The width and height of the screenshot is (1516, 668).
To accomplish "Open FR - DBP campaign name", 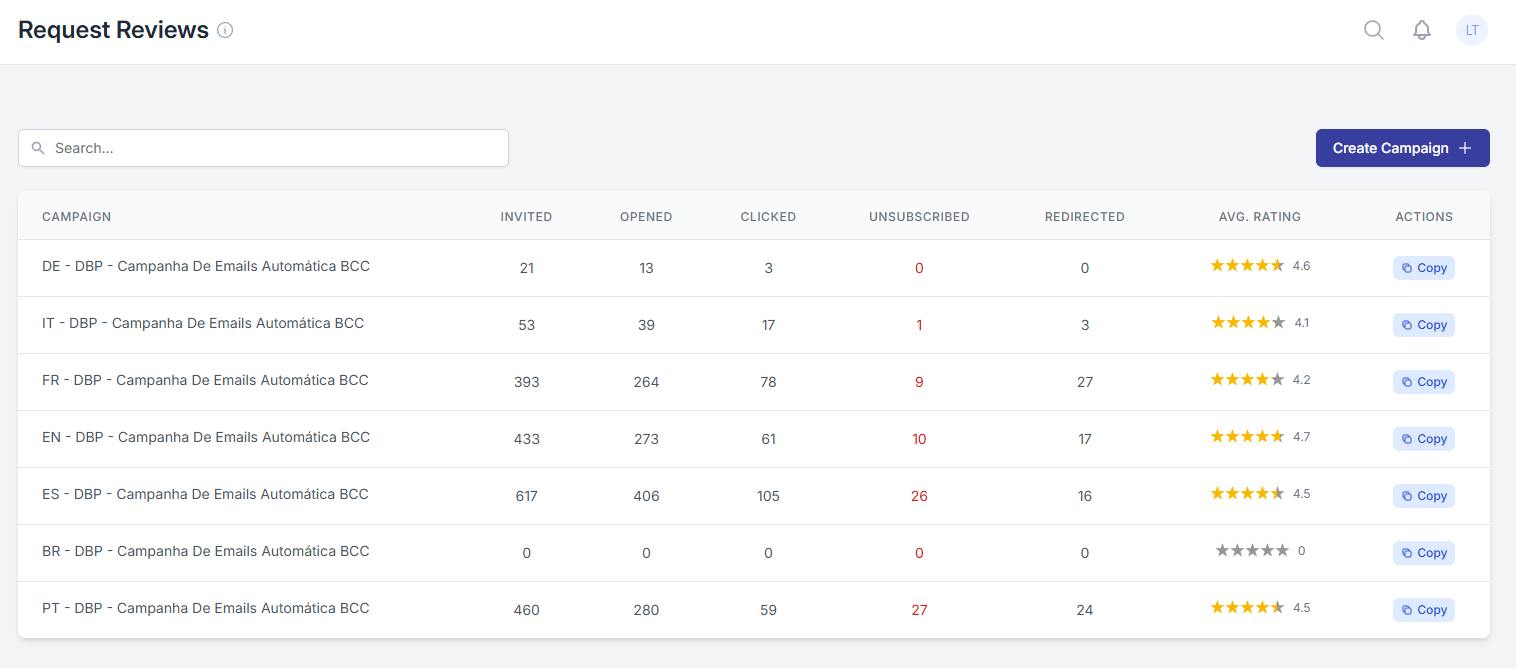I will tap(205, 380).
